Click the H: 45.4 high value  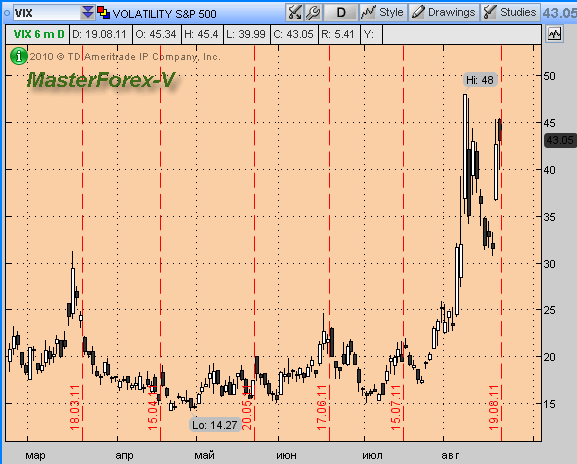(x=202, y=35)
